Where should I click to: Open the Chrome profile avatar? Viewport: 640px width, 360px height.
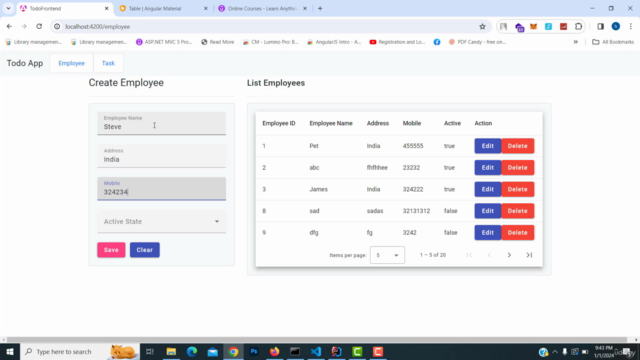[x=616, y=27]
